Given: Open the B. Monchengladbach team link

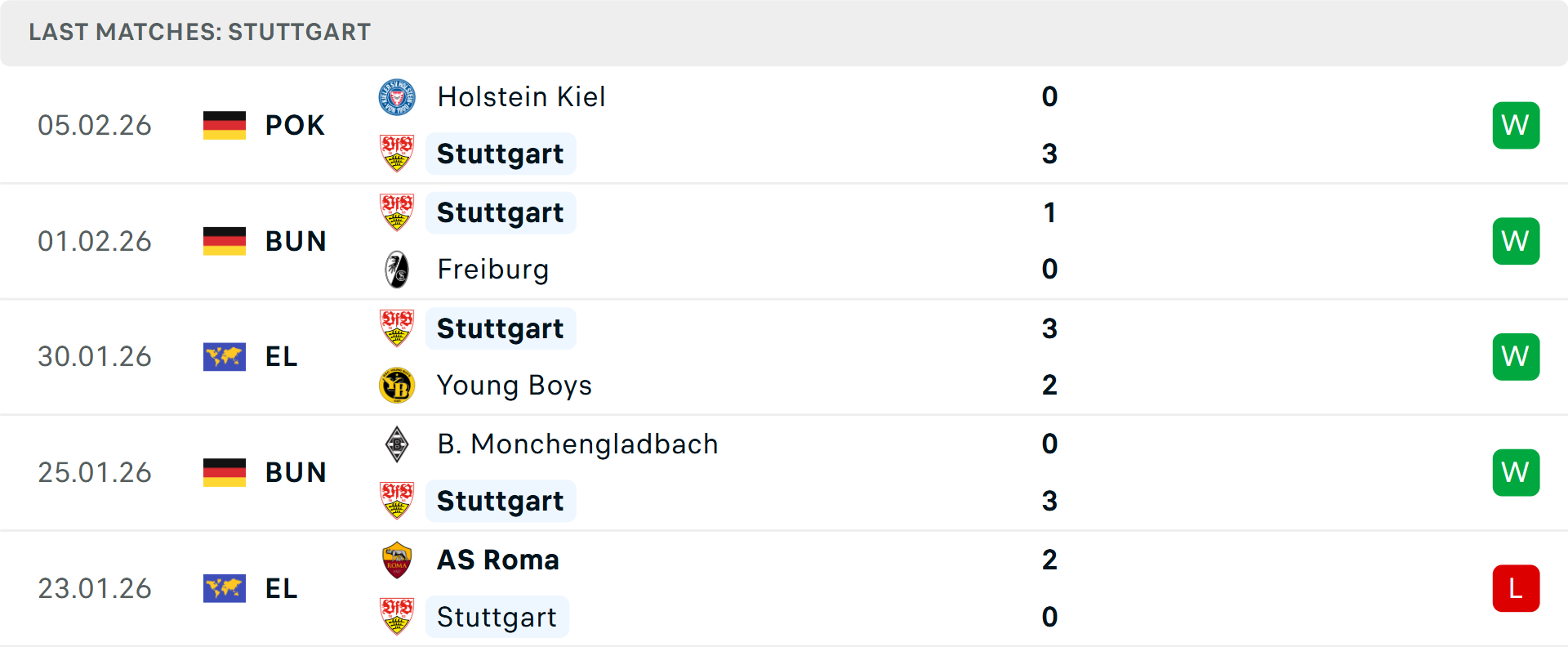Looking at the screenshot, I should [577, 444].
